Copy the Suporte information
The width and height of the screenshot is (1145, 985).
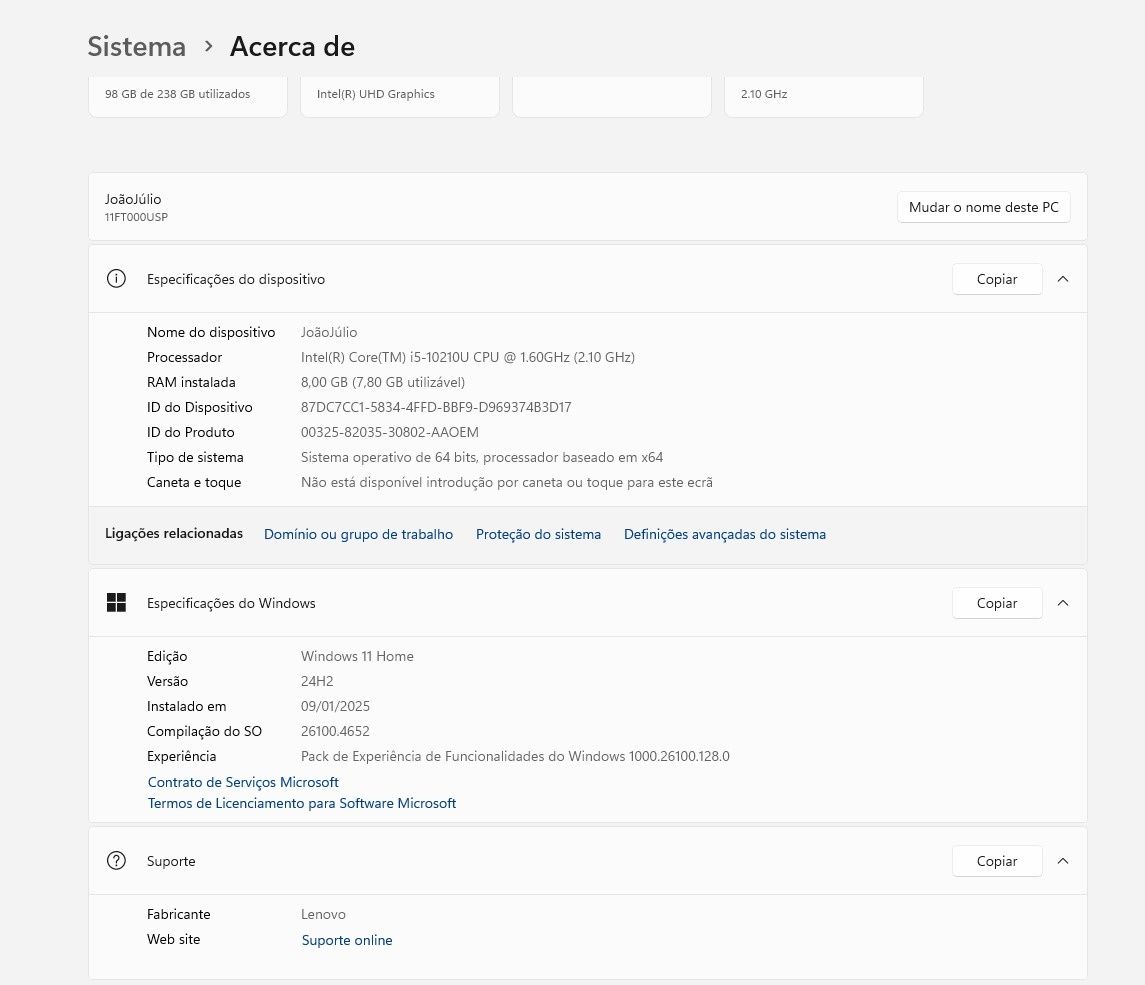tap(997, 861)
